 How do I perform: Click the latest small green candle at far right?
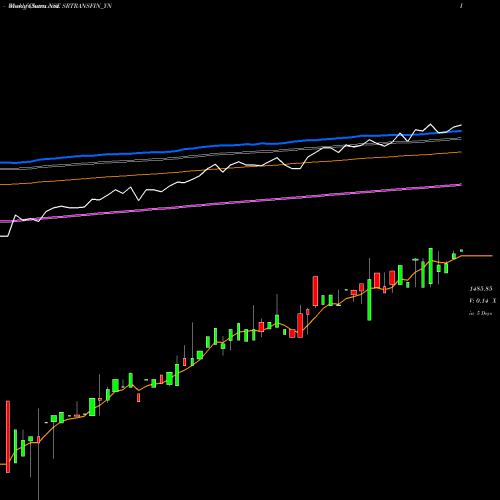point(462,250)
